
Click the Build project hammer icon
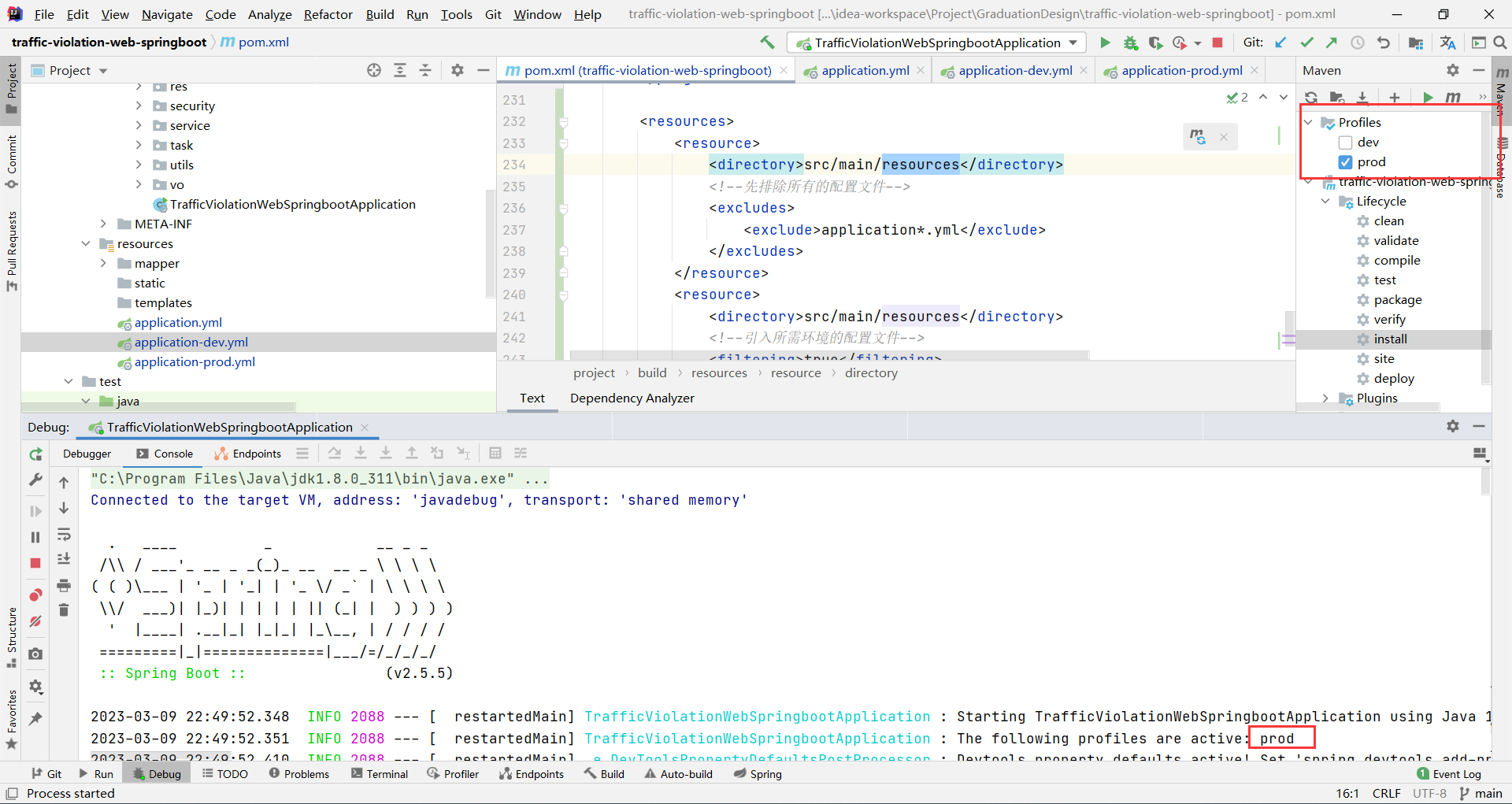(x=767, y=43)
